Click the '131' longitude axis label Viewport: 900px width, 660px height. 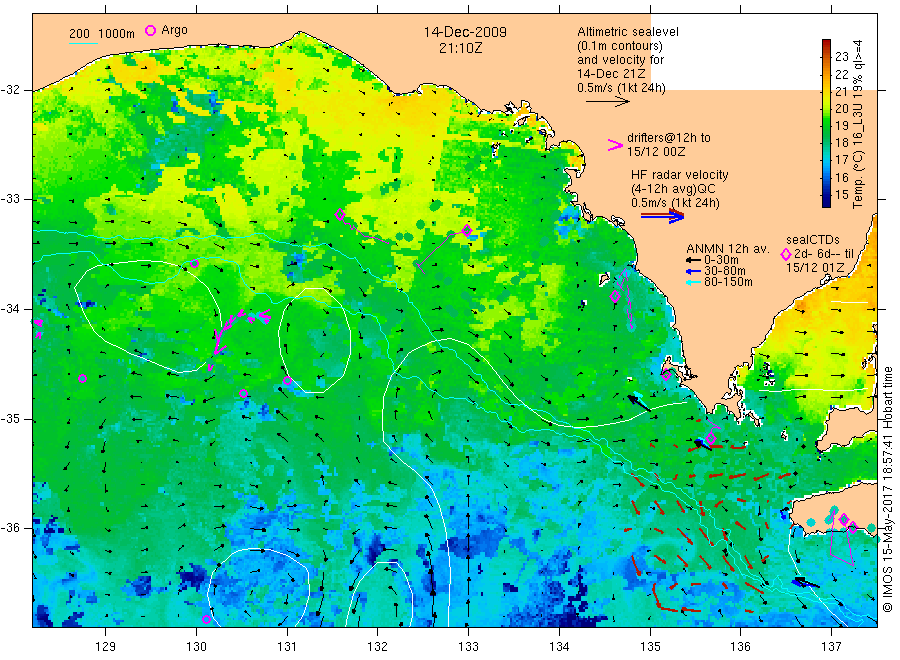click(287, 646)
